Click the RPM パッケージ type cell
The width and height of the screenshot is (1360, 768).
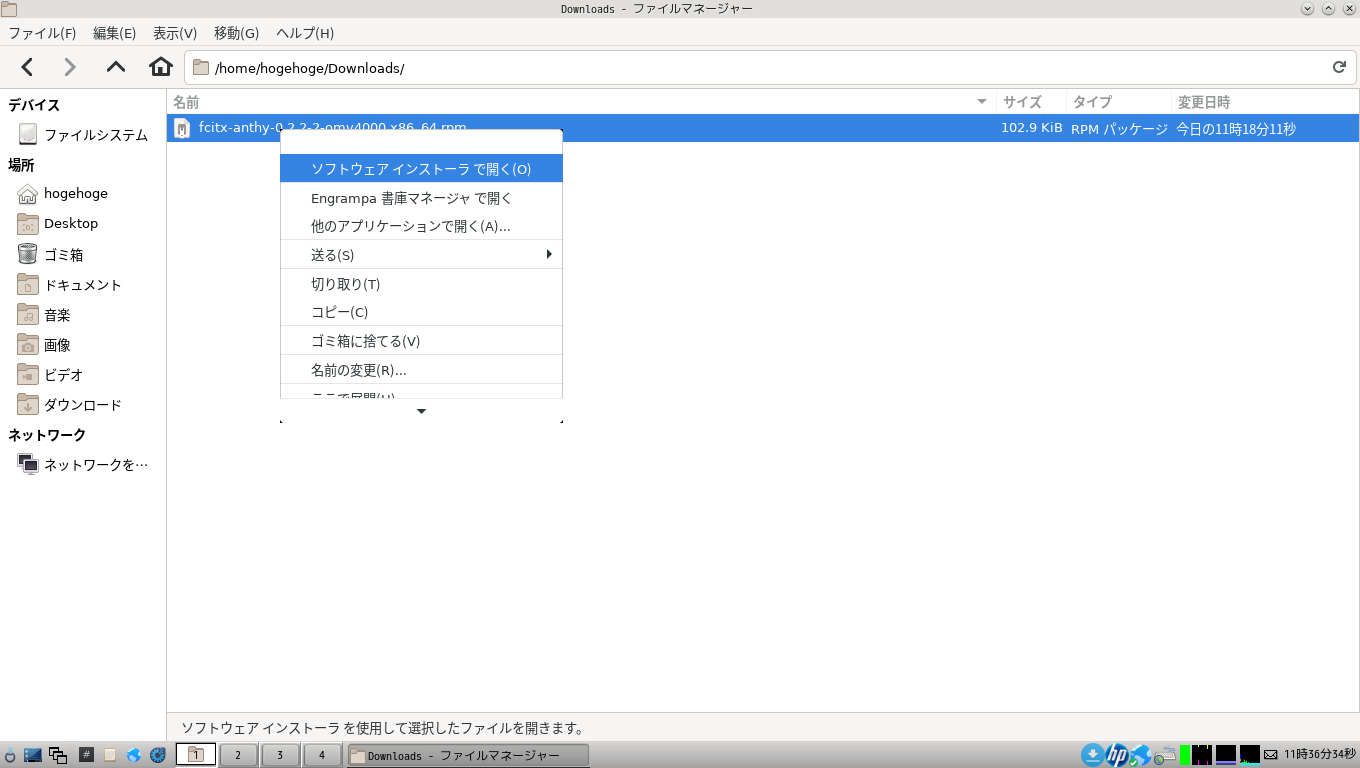(1119, 129)
